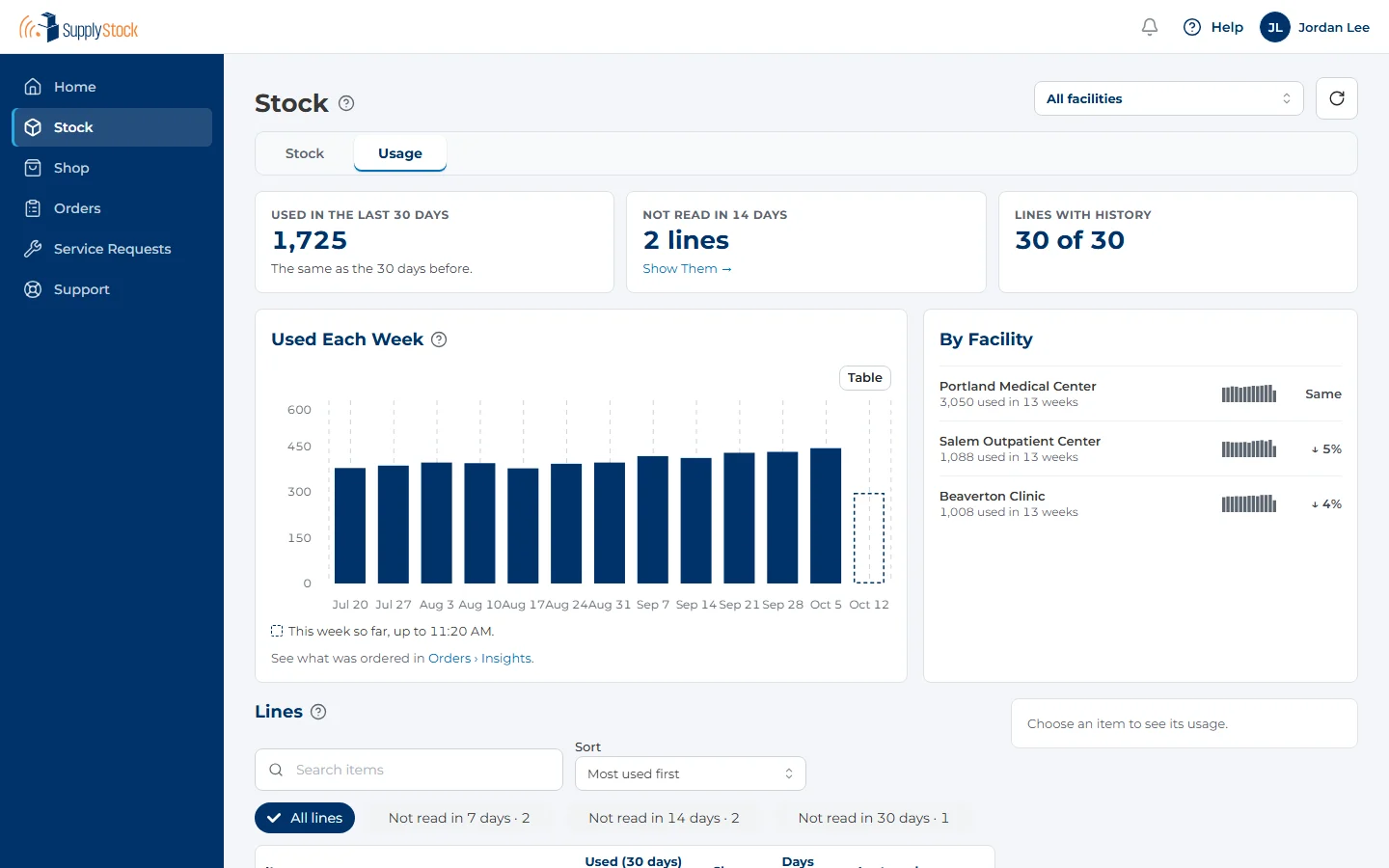Click the Support lifebuoy icon
The width and height of the screenshot is (1389, 868).
tap(33, 289)
